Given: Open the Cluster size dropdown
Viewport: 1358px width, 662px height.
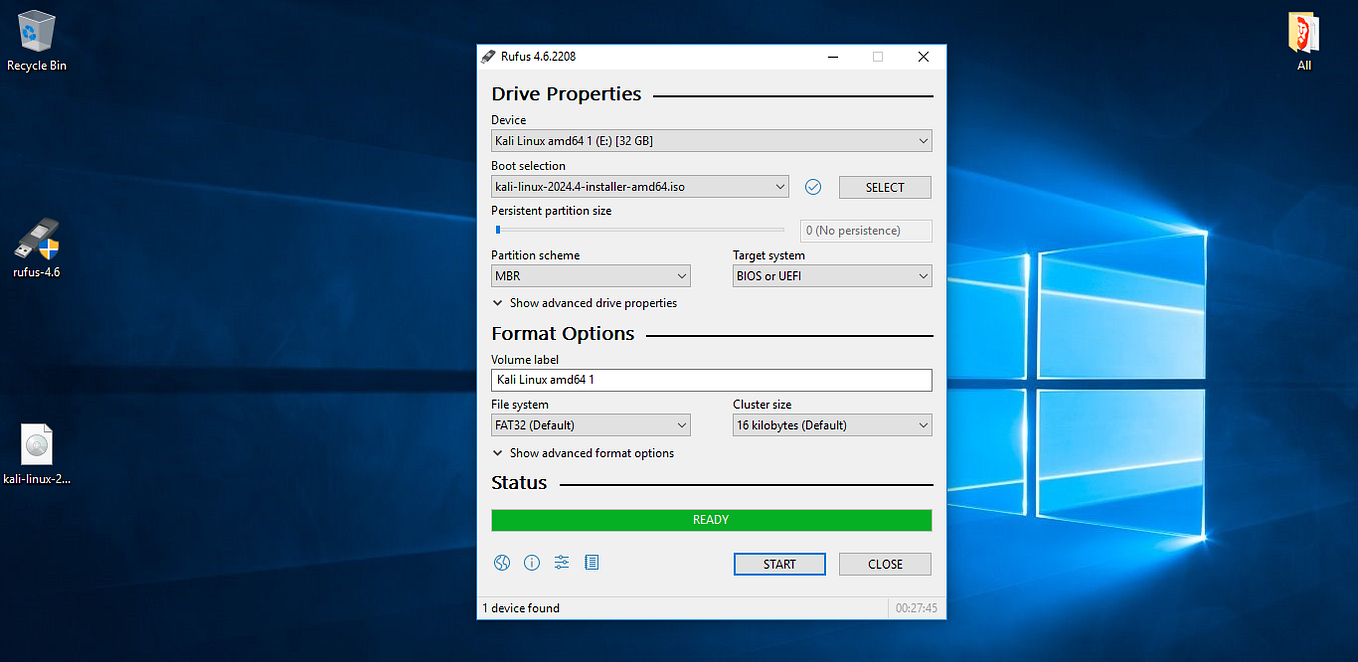Looking at the screenshot, I should pyautogui.click(x=832, y=425).
